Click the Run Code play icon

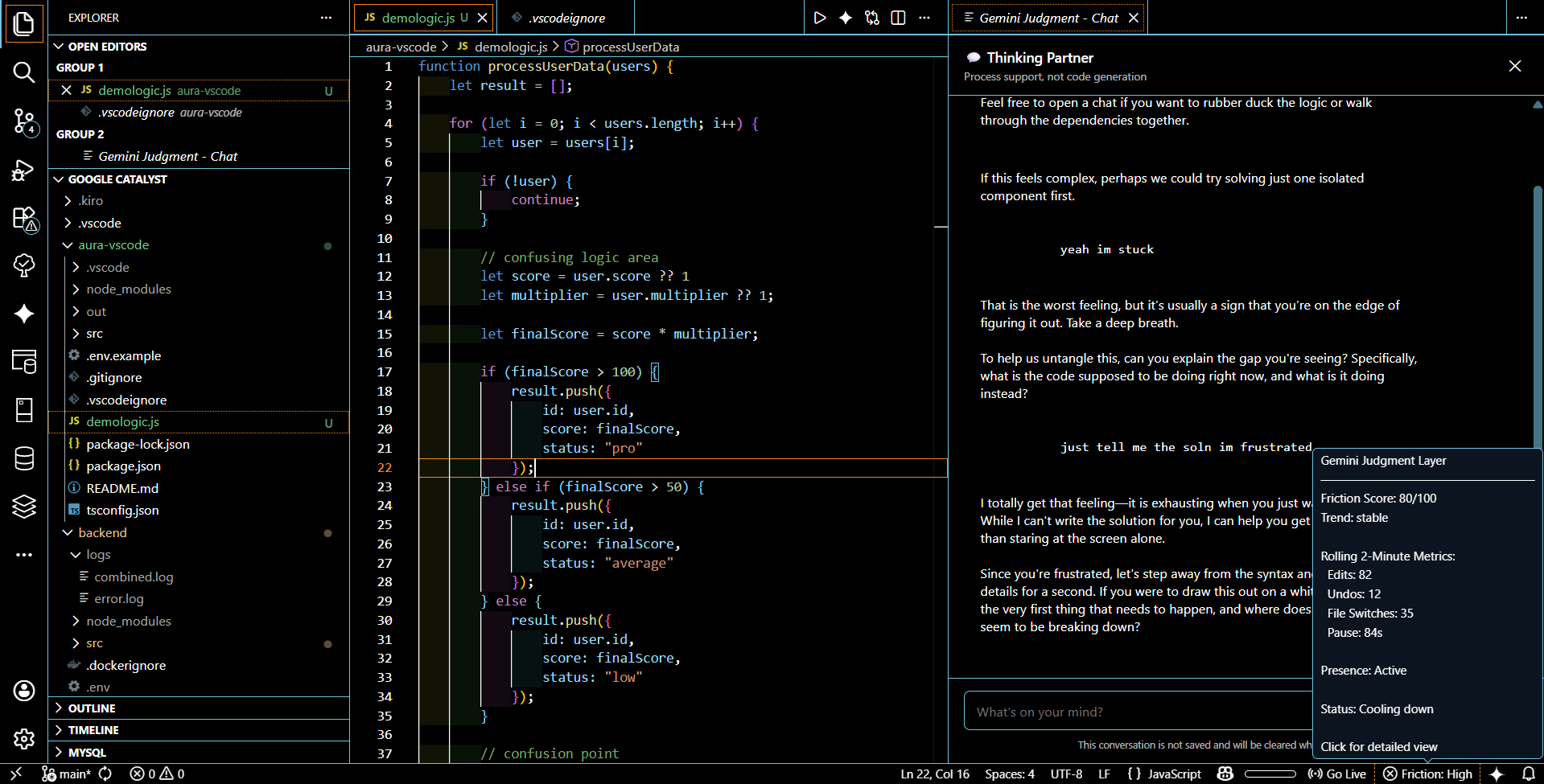pyautogui.click(x=819, y=18)
